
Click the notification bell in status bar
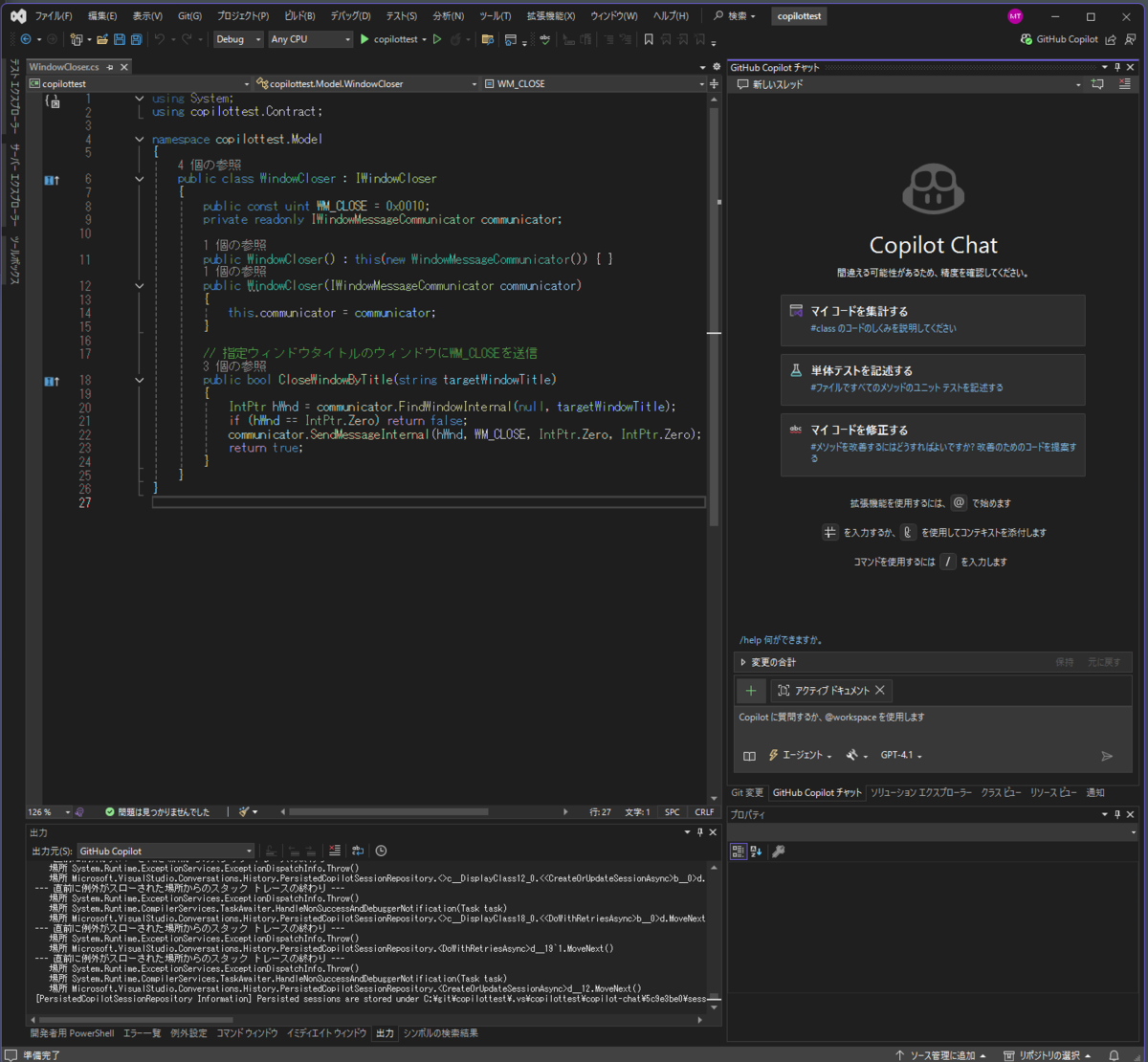click(1114, 1055)
